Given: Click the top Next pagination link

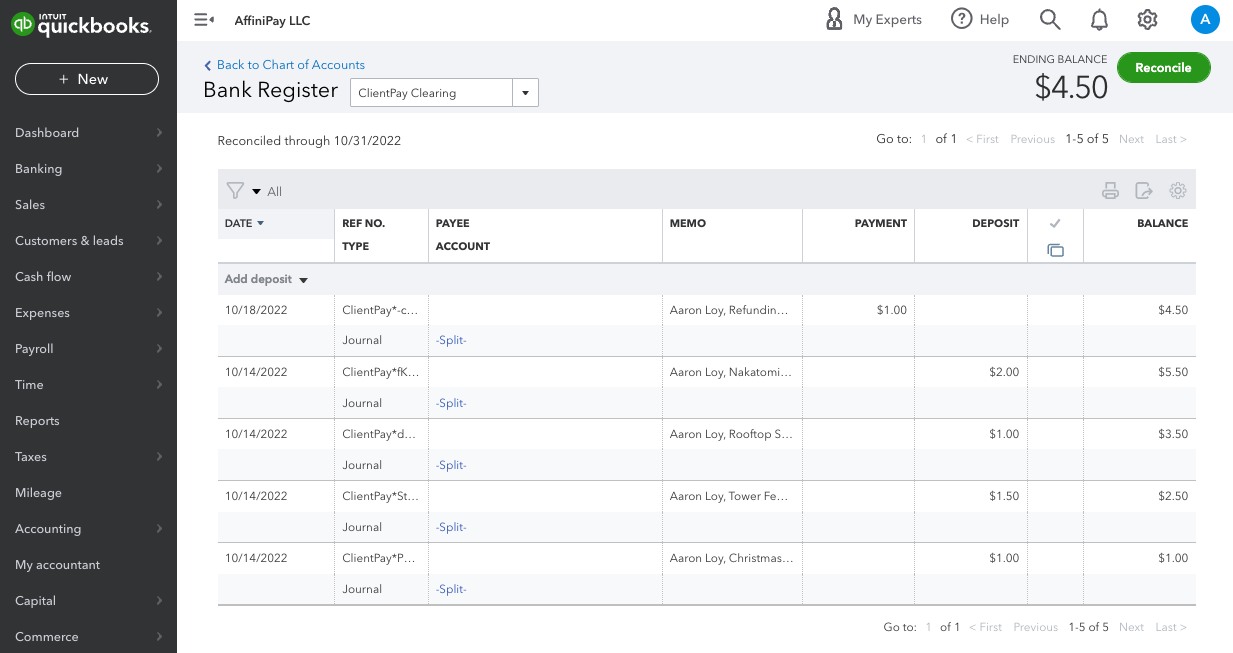Looking at the screenshot, I should point(1131,139).
